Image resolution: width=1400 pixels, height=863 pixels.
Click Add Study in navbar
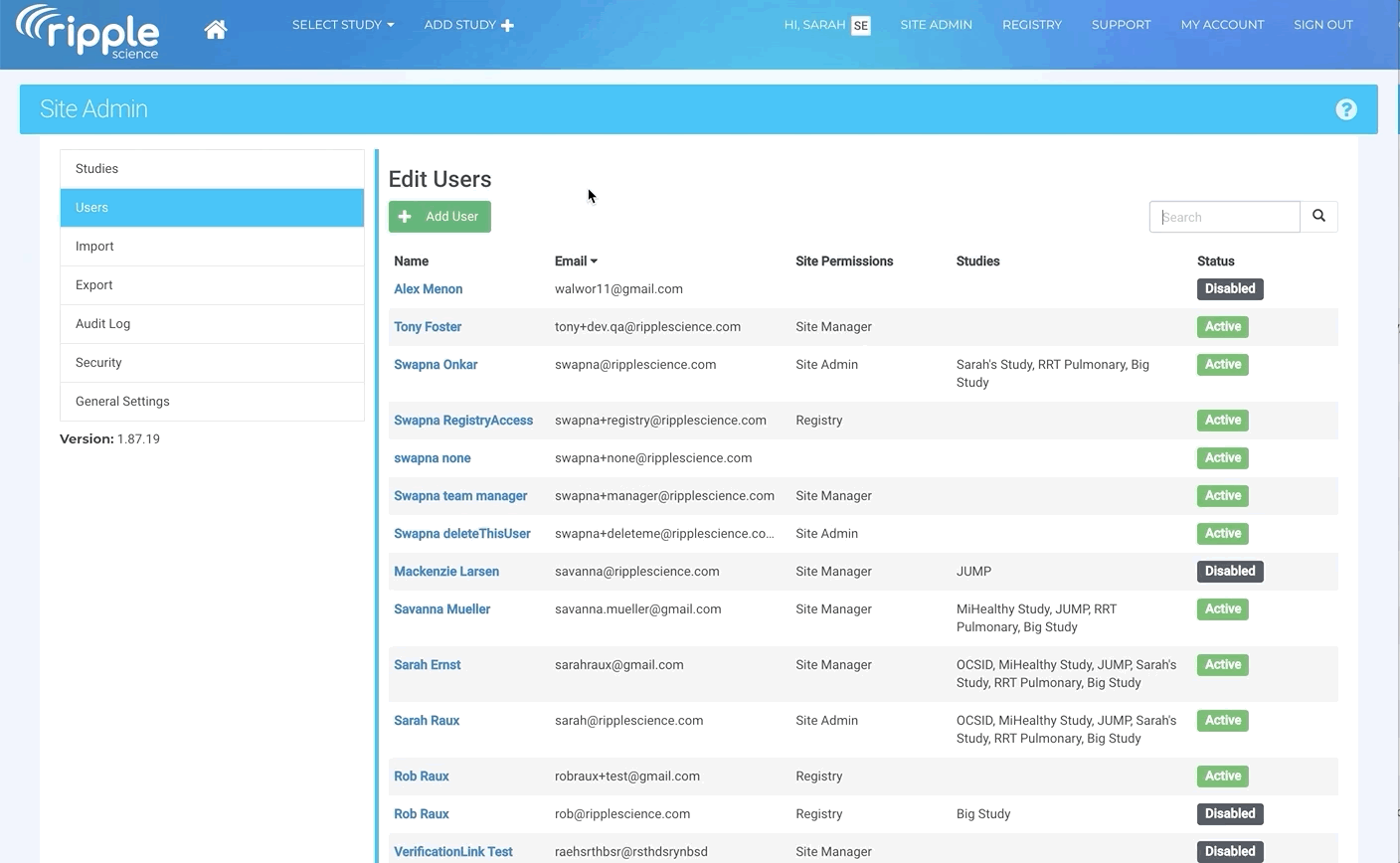[468, 25]
